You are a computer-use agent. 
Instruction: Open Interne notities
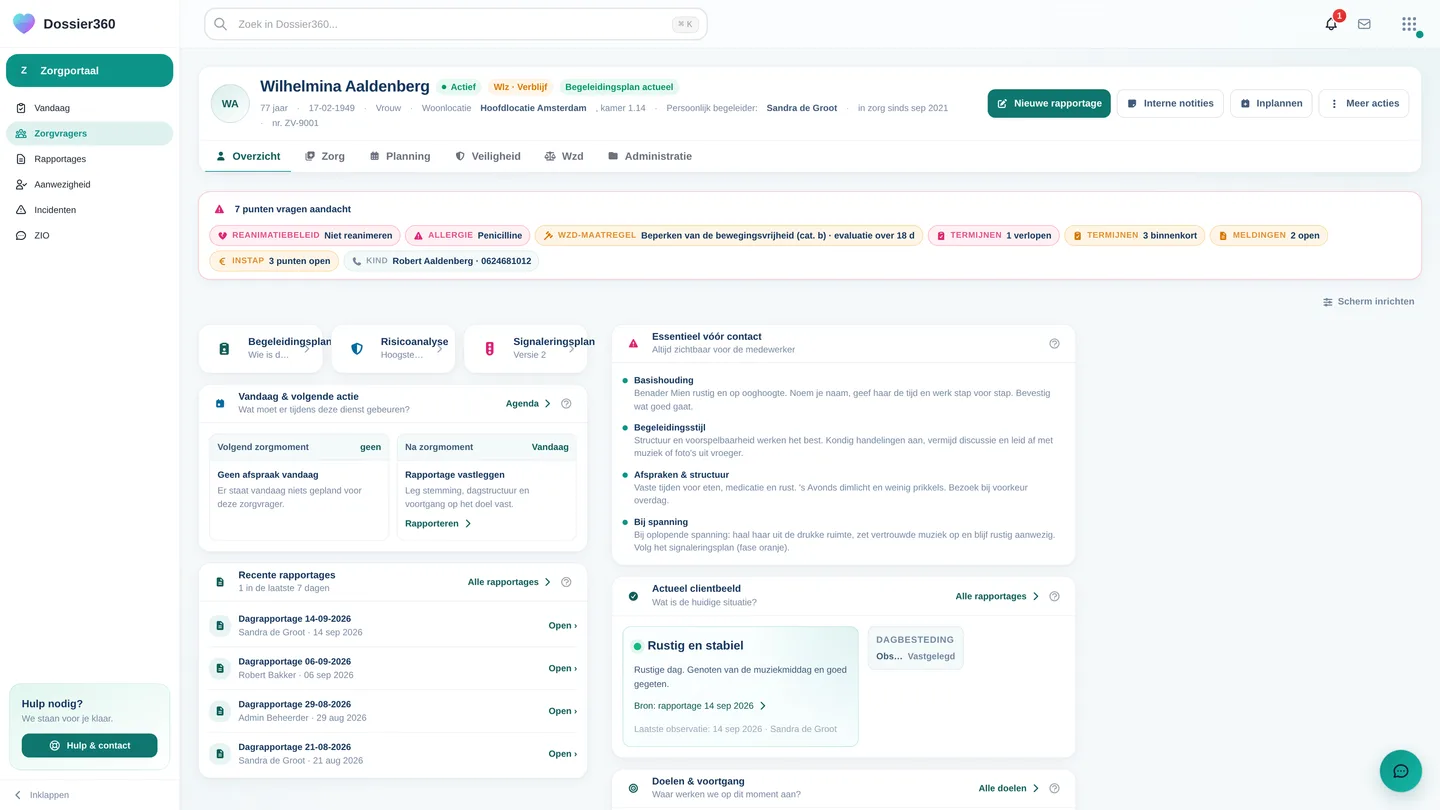(x=1170, y=103)
